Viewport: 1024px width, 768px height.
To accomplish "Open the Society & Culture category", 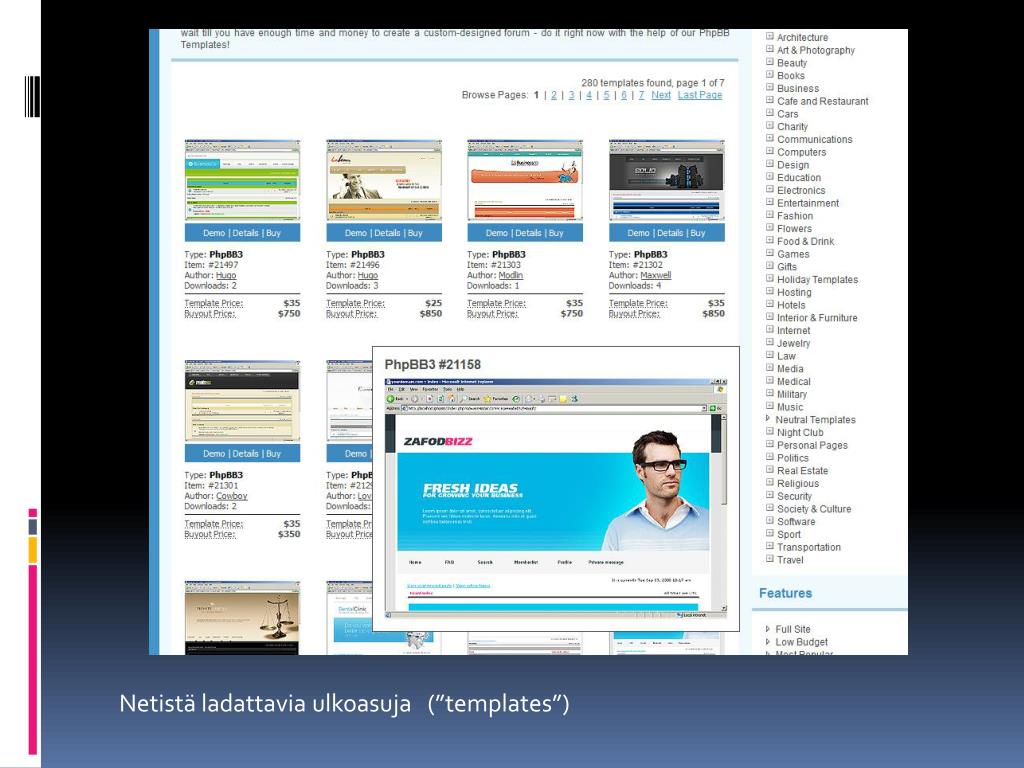I will 814,509.
